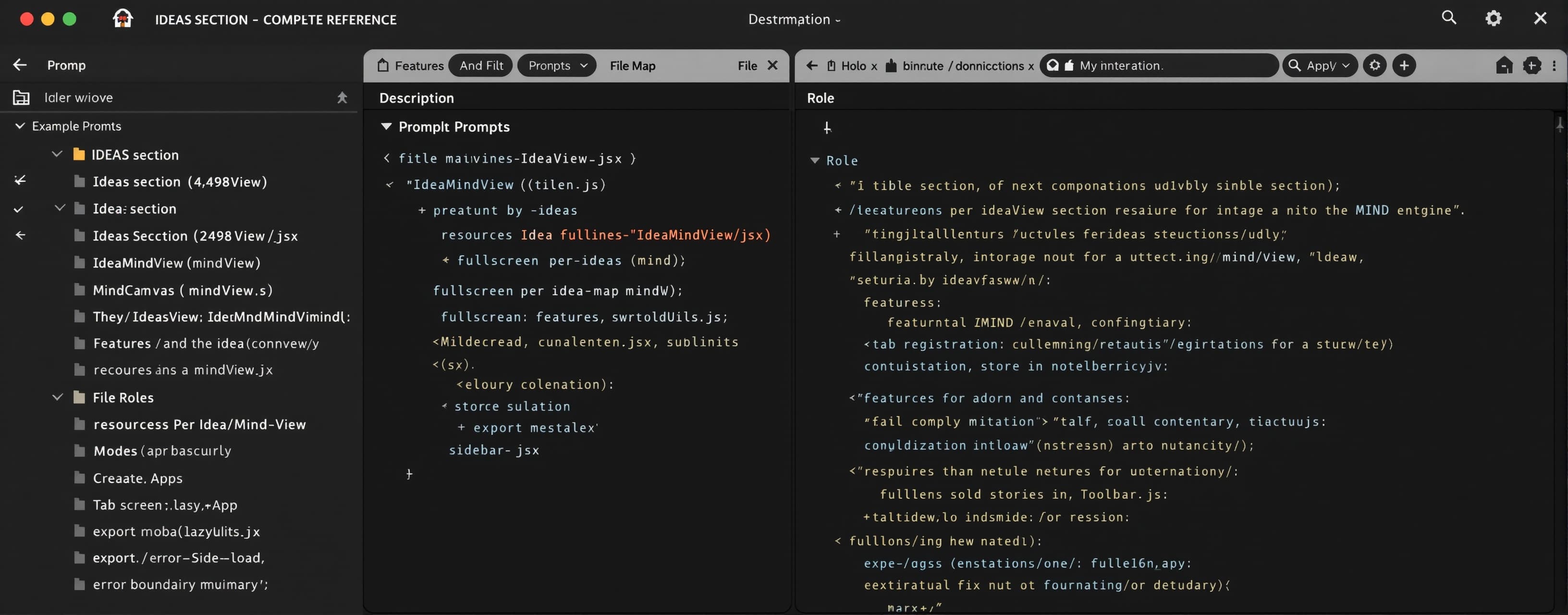The image size is (1568, 615).
Task: Switch to the Features tab
Action: (410, 65)
